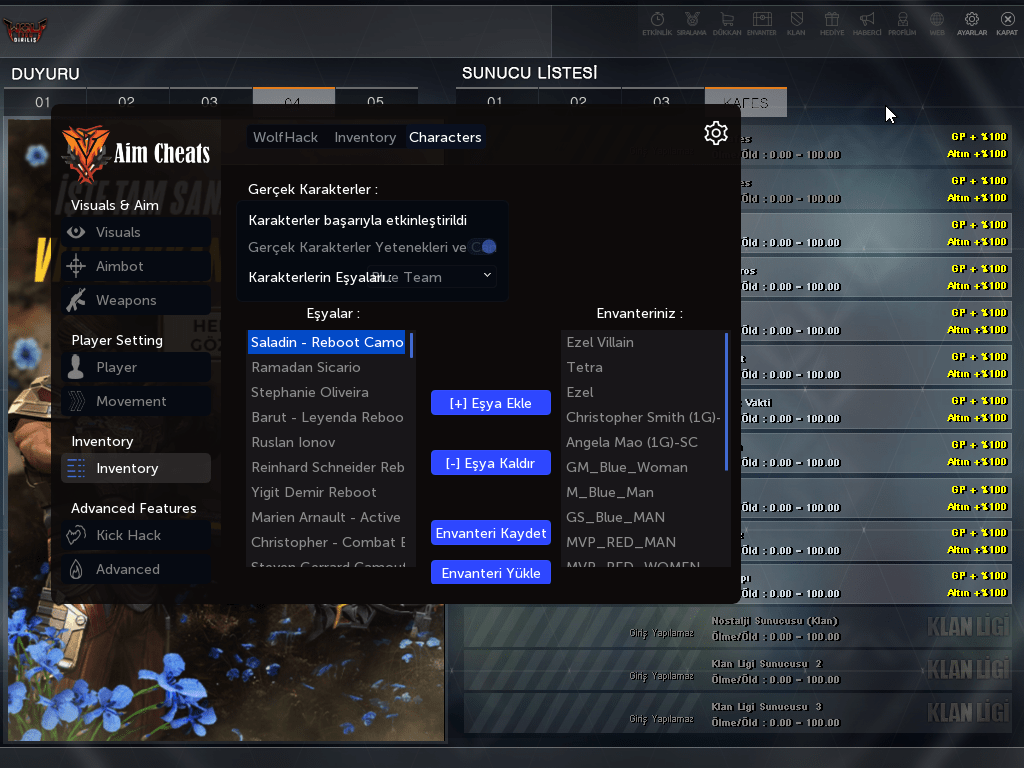Click the Envanteriniz list scrollbar
Viewport: 1024px width, 768px height.
[727, 401]
